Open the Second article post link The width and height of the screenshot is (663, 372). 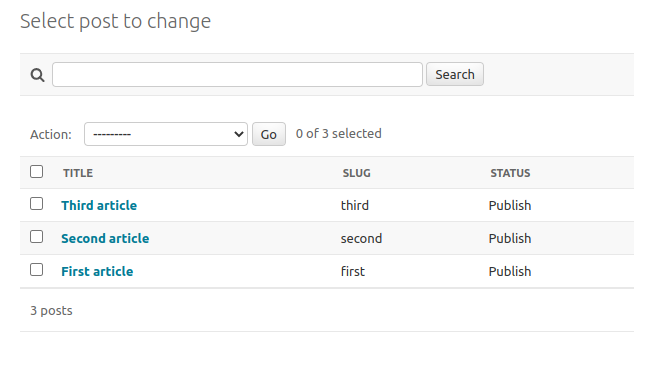(105, 238)
